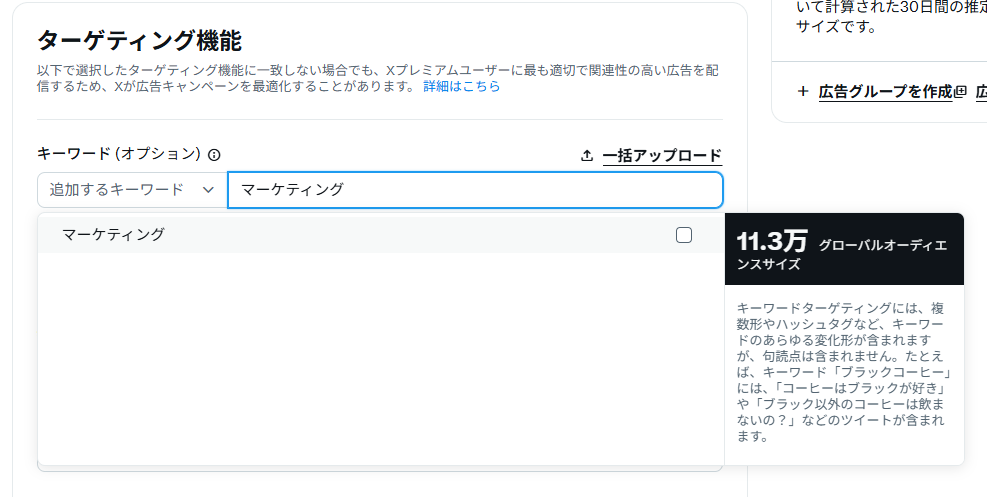The image size is (987, 497).
Task: Click into the keyword input field
Action: coord(475,189)
